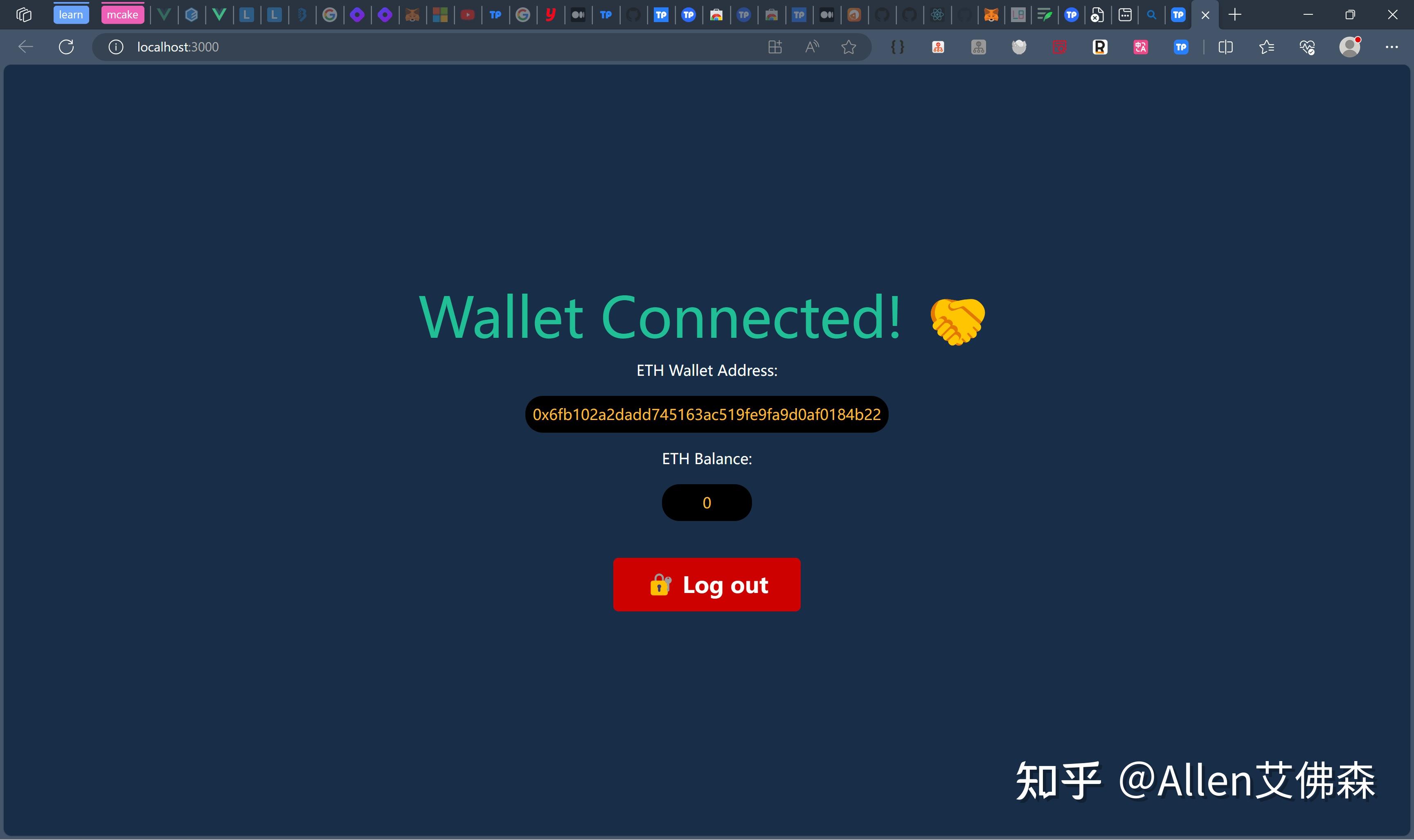Click the ETH wallet address display field

point(706,414)
